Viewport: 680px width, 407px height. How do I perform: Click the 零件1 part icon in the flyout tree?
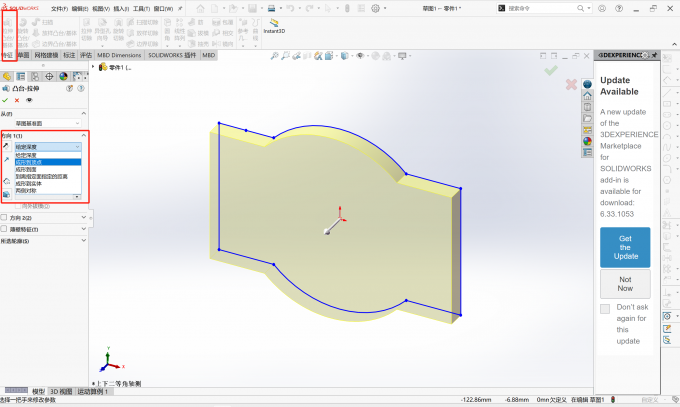tap(103, 67)
